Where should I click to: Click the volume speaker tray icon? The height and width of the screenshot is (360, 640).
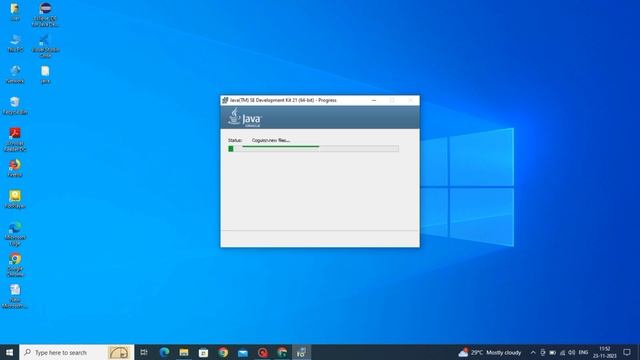(x=572, y=353)
